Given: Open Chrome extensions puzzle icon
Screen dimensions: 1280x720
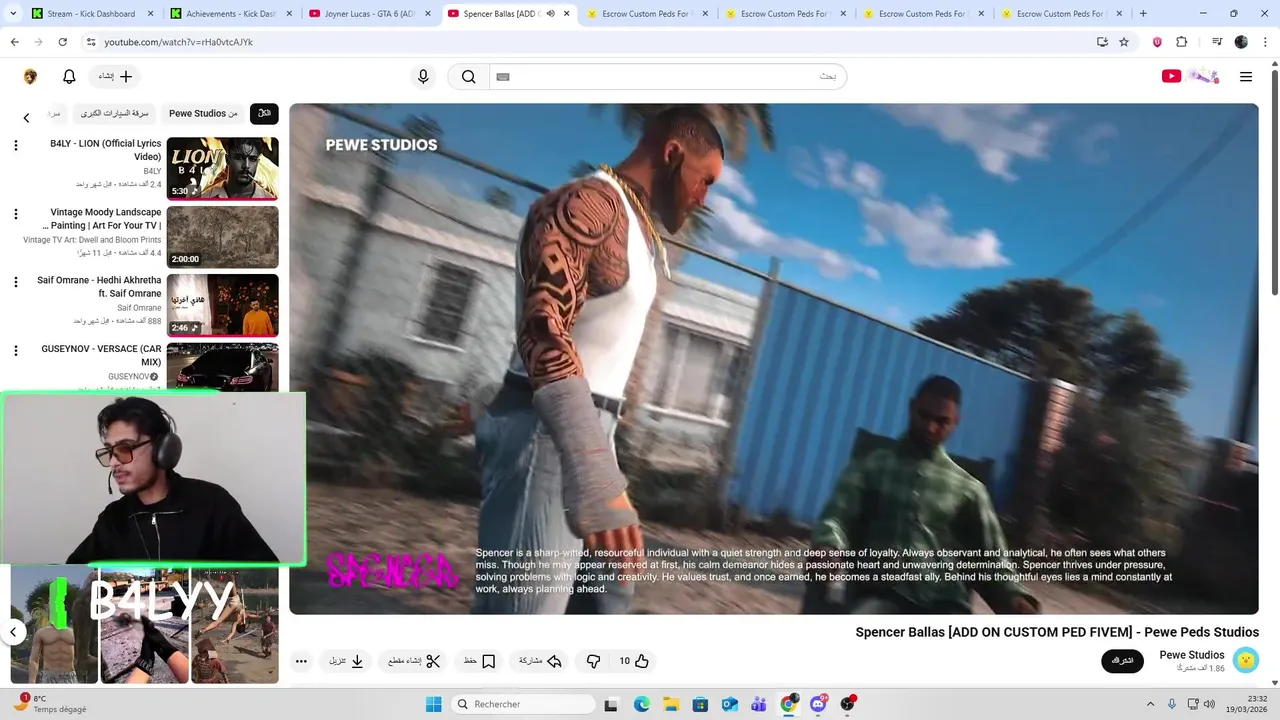Looking at the screenshot, I should coord(1182,42).
